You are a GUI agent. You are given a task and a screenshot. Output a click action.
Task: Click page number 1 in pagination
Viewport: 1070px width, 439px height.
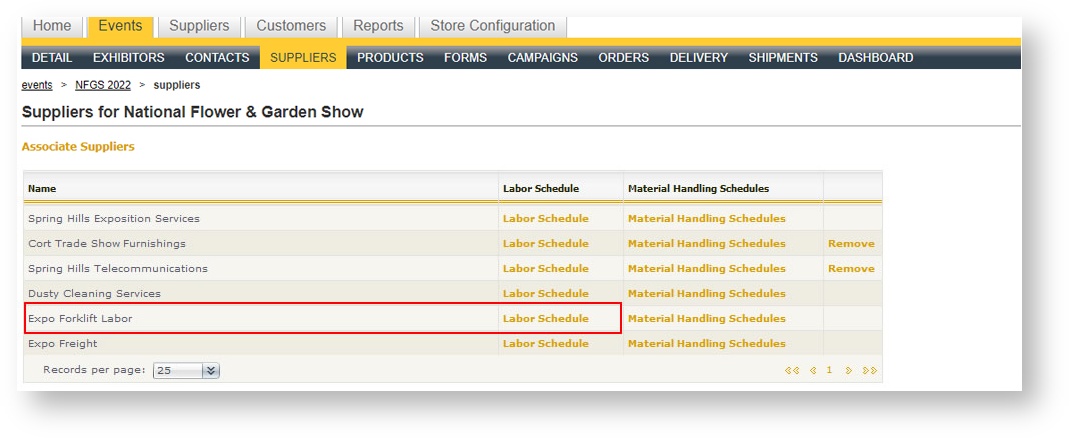[x=829, y=370]
